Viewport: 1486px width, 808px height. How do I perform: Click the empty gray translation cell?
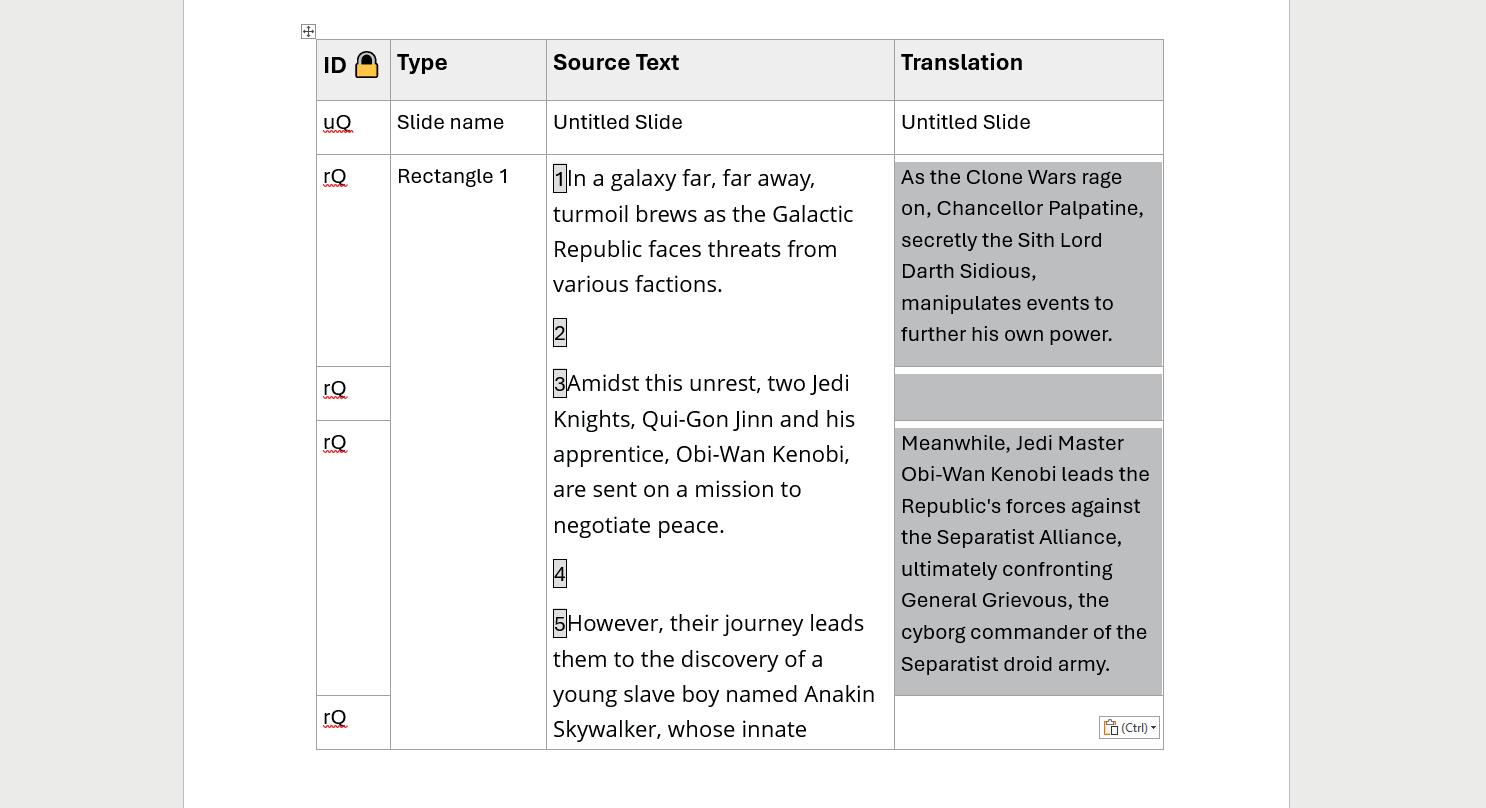coord(1029,397)
